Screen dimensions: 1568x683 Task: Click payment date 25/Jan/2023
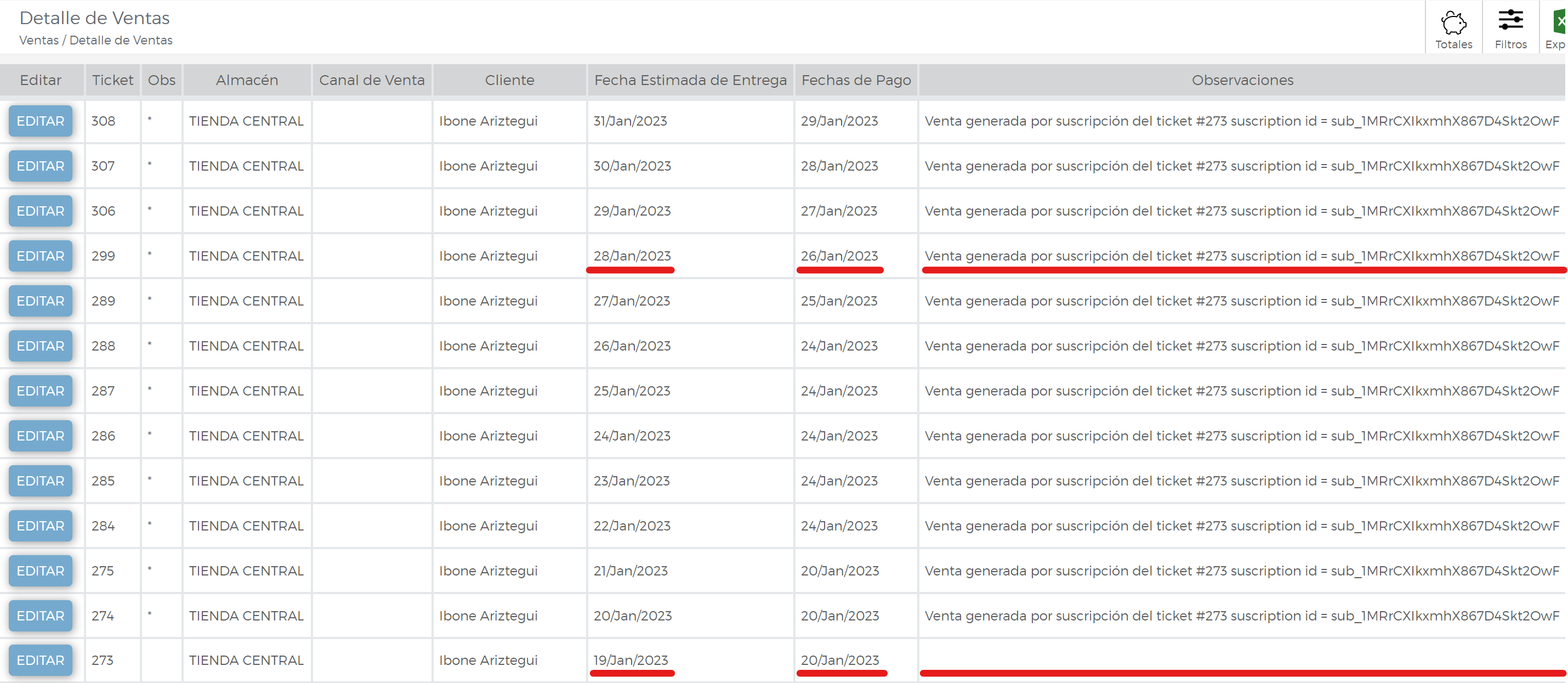(x=839, y=302)
